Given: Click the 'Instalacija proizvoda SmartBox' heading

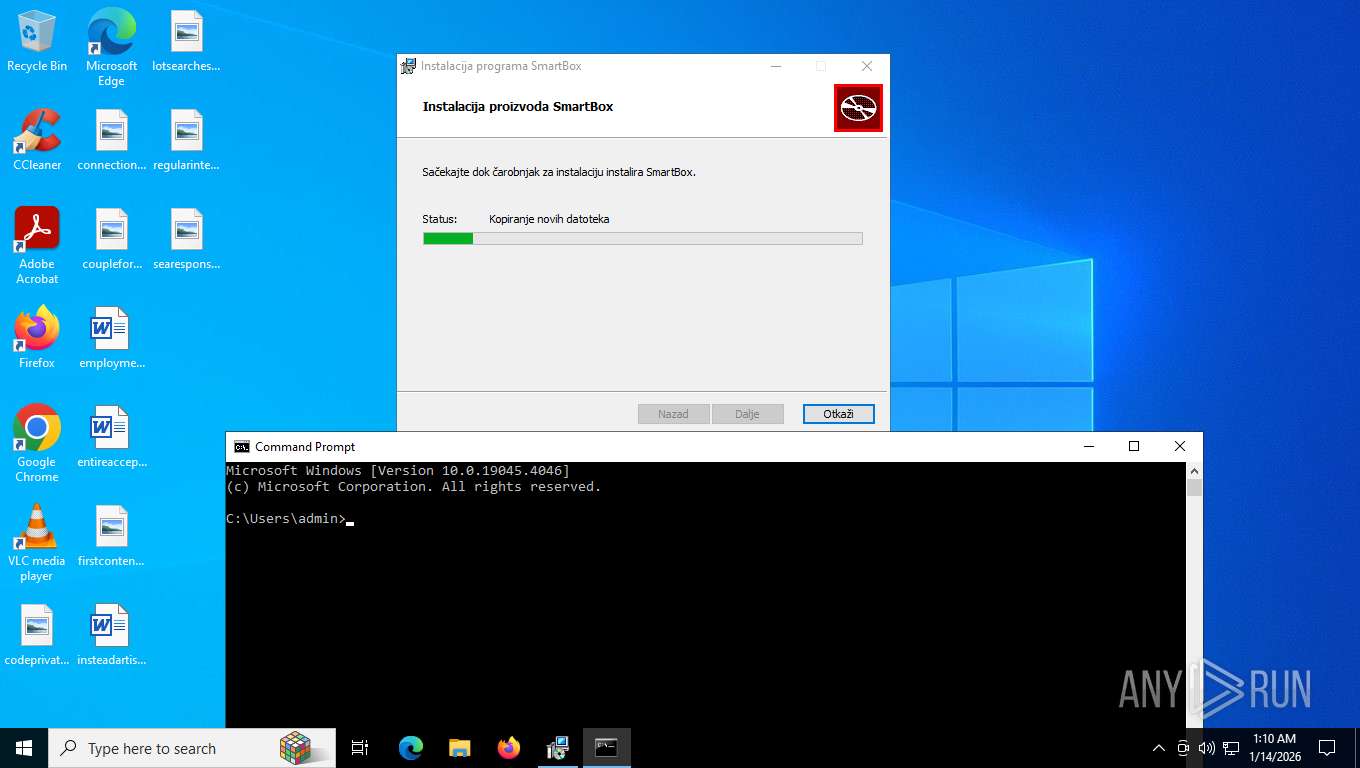Looking at the screenshot, I should [x=518, y=106].
